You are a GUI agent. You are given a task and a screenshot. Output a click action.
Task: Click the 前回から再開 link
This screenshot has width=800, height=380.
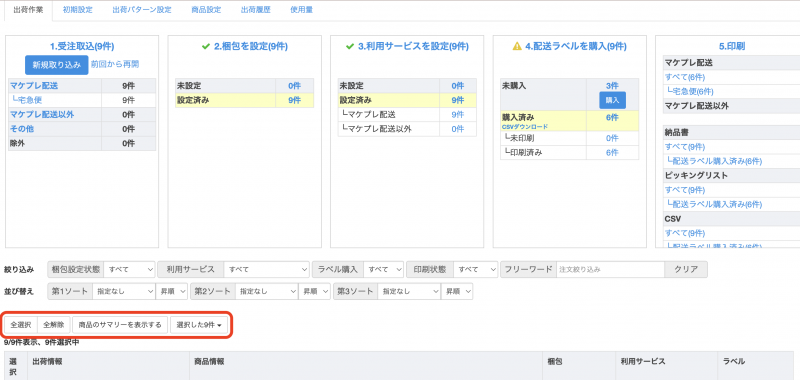coord(115,64)
